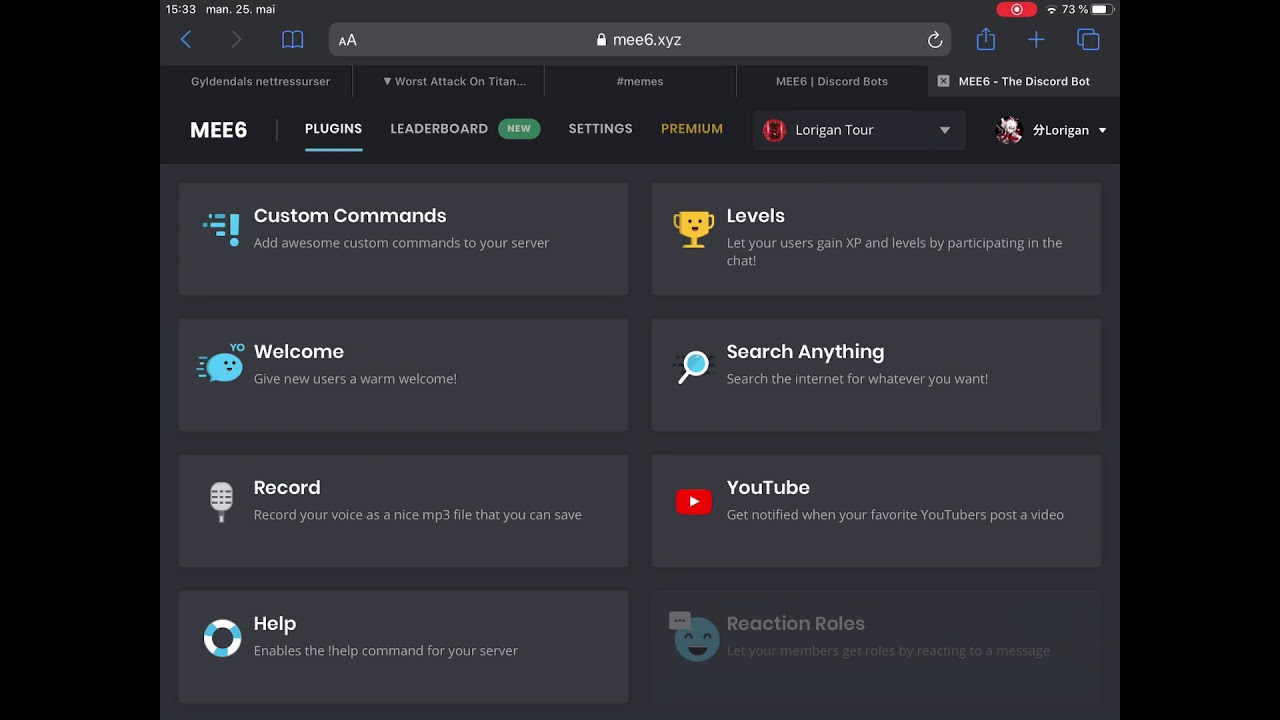Image resolution: width=1280 pixels, height=720 pixels.
Task: Open the Lorigan user account dropdown arrow
Action: (x=1103, y=130)
